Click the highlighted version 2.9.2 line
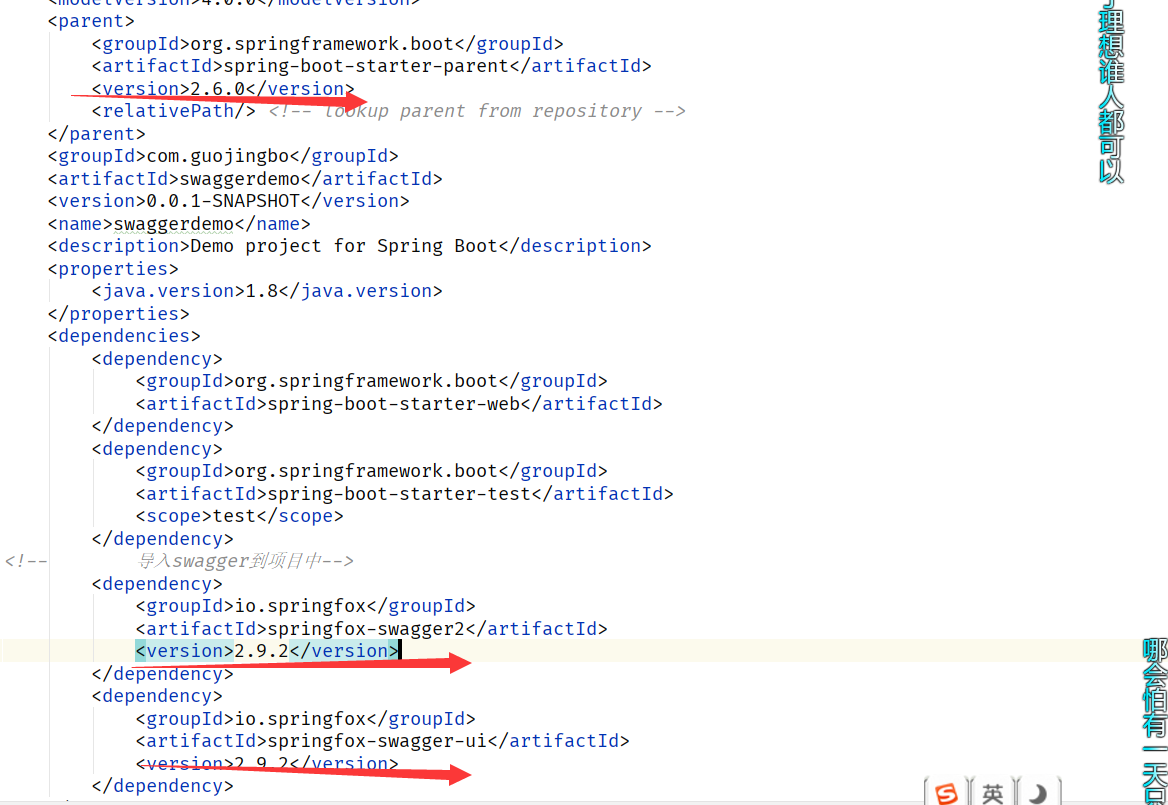The image size is (1168, 805). coord(267,651)
